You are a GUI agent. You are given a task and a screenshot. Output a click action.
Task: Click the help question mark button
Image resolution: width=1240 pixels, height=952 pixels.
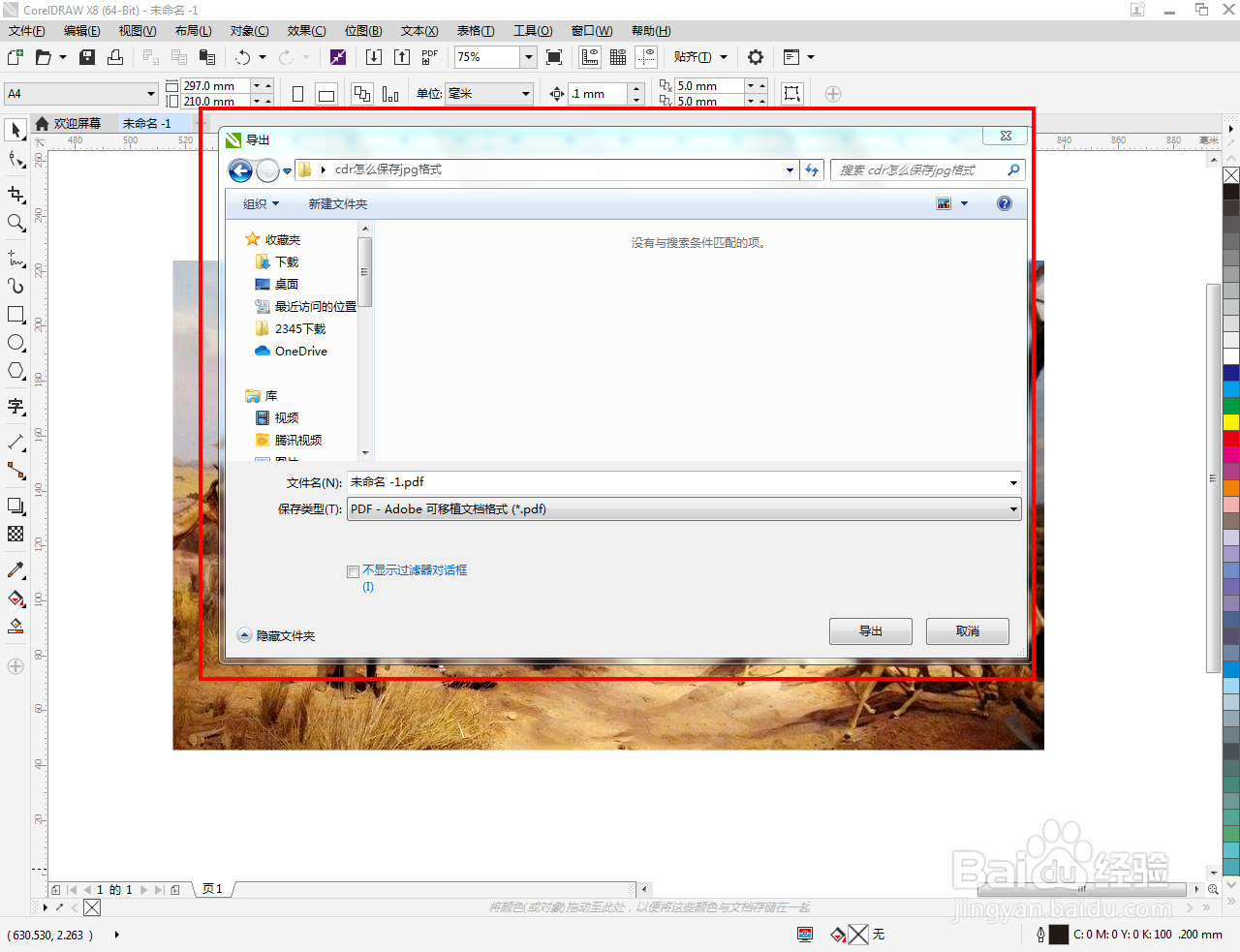pyautogui.click(x=1005, y=203)
